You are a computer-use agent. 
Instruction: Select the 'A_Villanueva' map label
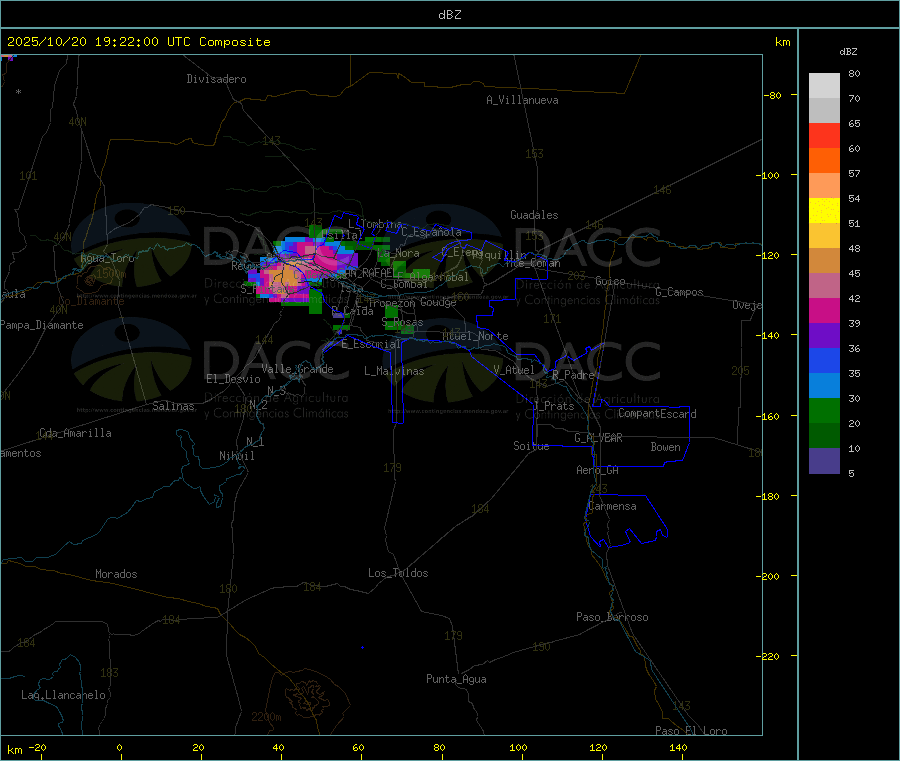tap(522, 100)
